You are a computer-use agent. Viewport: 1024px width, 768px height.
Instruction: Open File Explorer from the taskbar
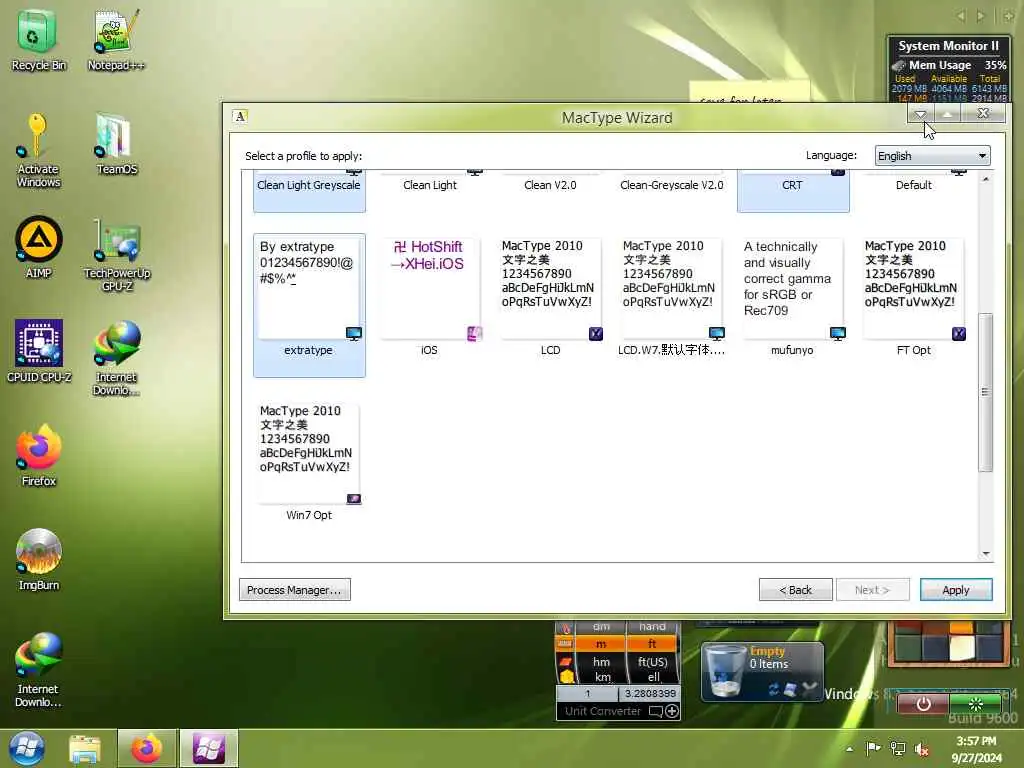click(x=85, y=748)
